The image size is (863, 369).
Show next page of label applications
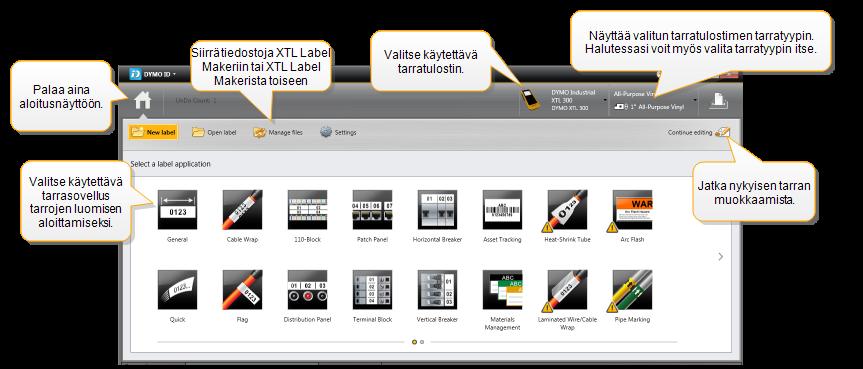721,257
